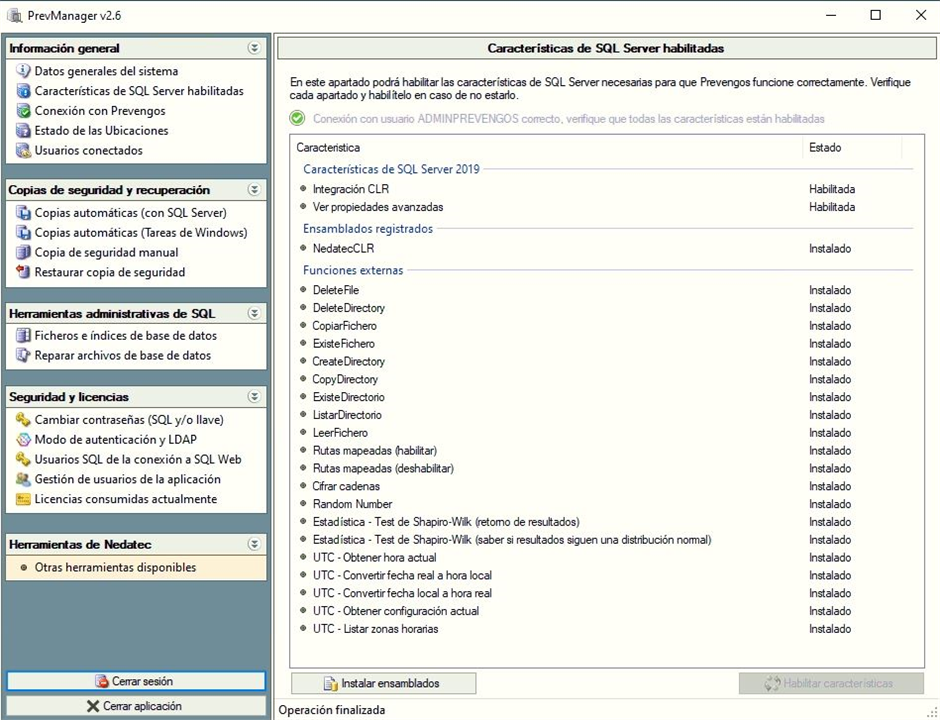Open Otras herramientas disponibles
940x720 pixels.
point(115,568)
